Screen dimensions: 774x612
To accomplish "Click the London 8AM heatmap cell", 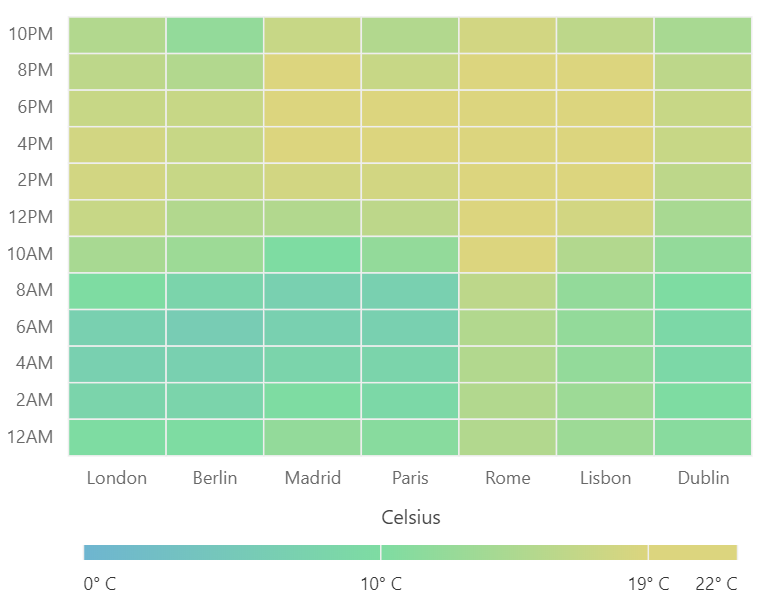I will point(117,291).
